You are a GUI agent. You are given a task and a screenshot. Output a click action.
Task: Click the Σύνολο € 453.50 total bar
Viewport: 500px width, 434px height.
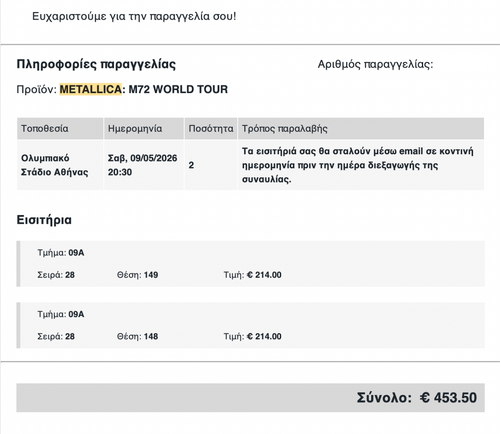pyautogui.click(x=250, y=398)
